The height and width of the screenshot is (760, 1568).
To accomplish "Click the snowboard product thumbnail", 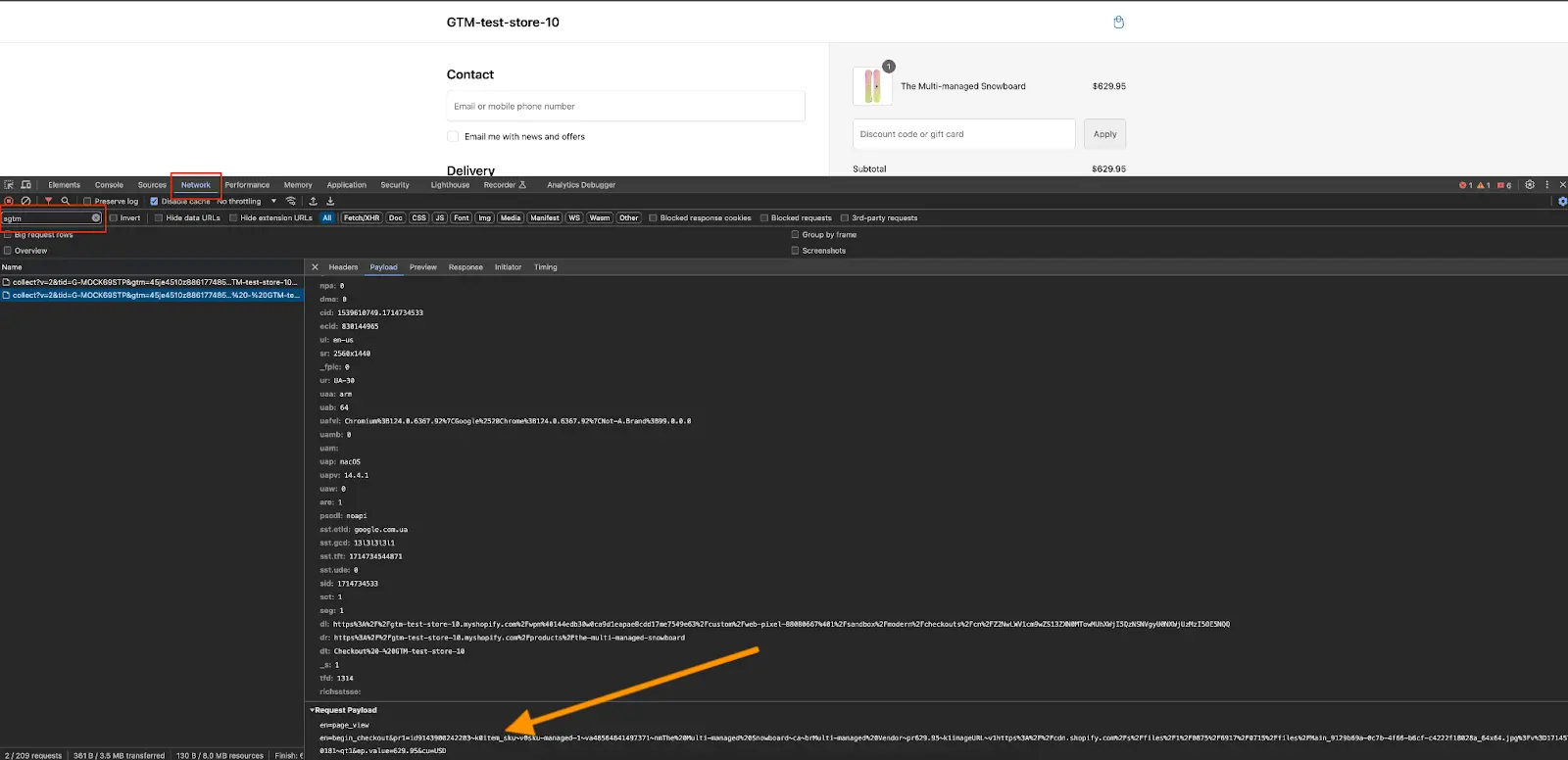I will pos(872,86).
